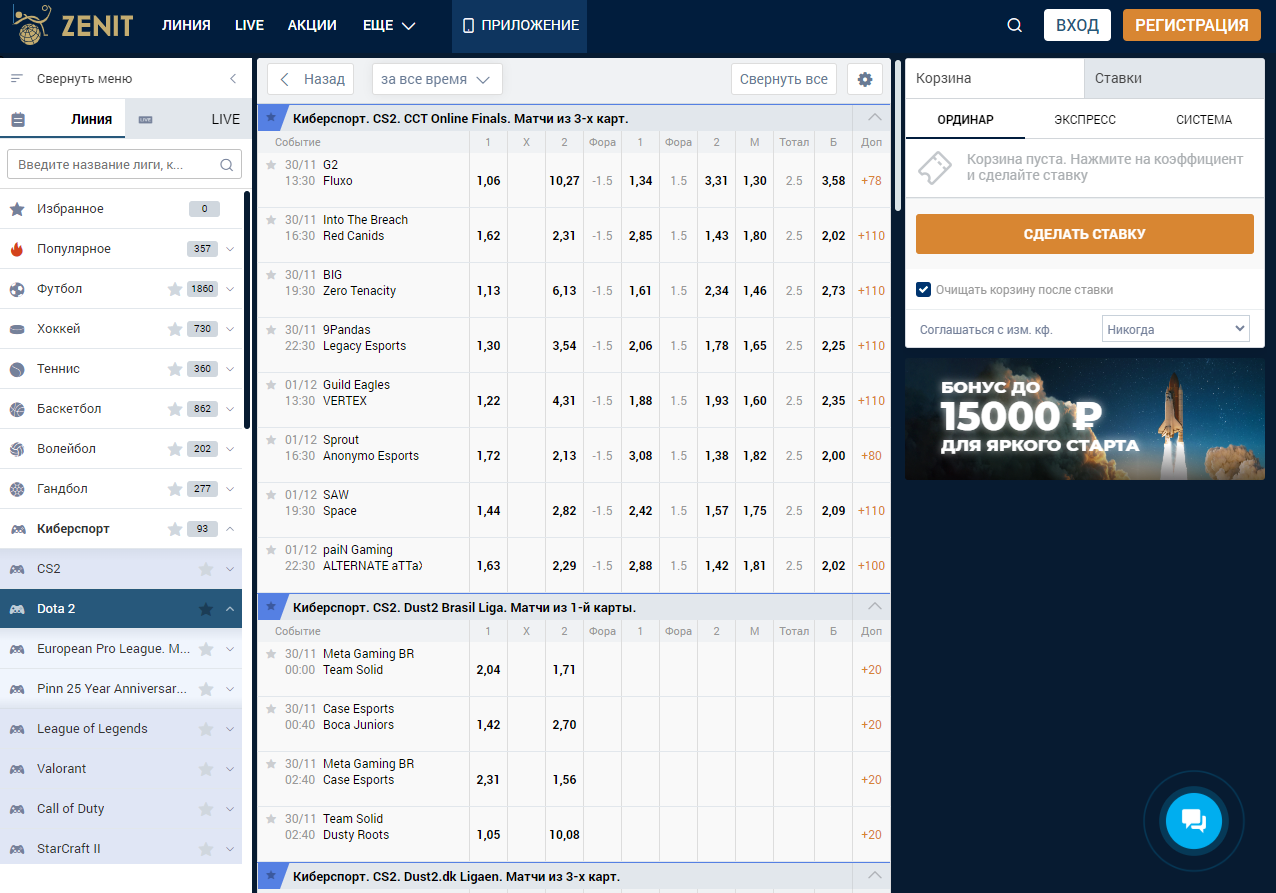
Task: Collapse the Dust2 Brasil Liga section
Action: (x=875, y=606)
